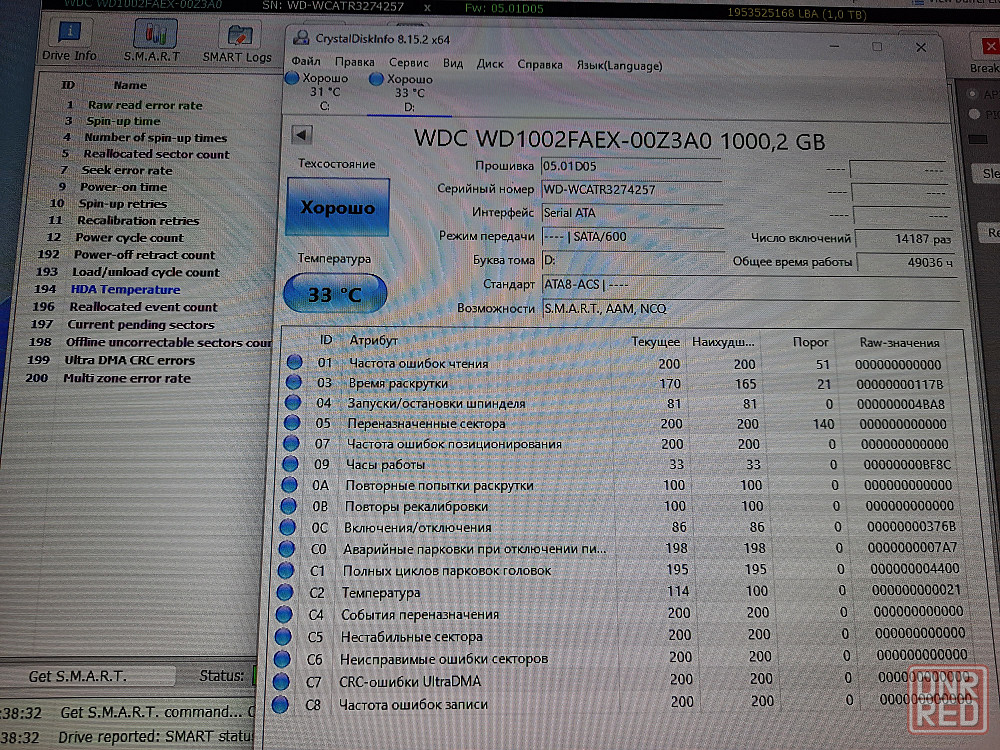The height and width of the screenshot is (750, 1000).
Task: Switch to the D: drive tab
Action: click(x=409, y=93)
